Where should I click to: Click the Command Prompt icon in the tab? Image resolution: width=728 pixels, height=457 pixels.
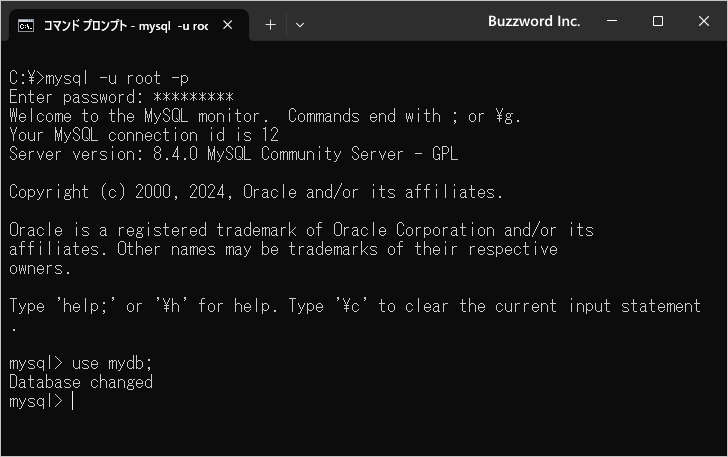[x=26, y=26]
